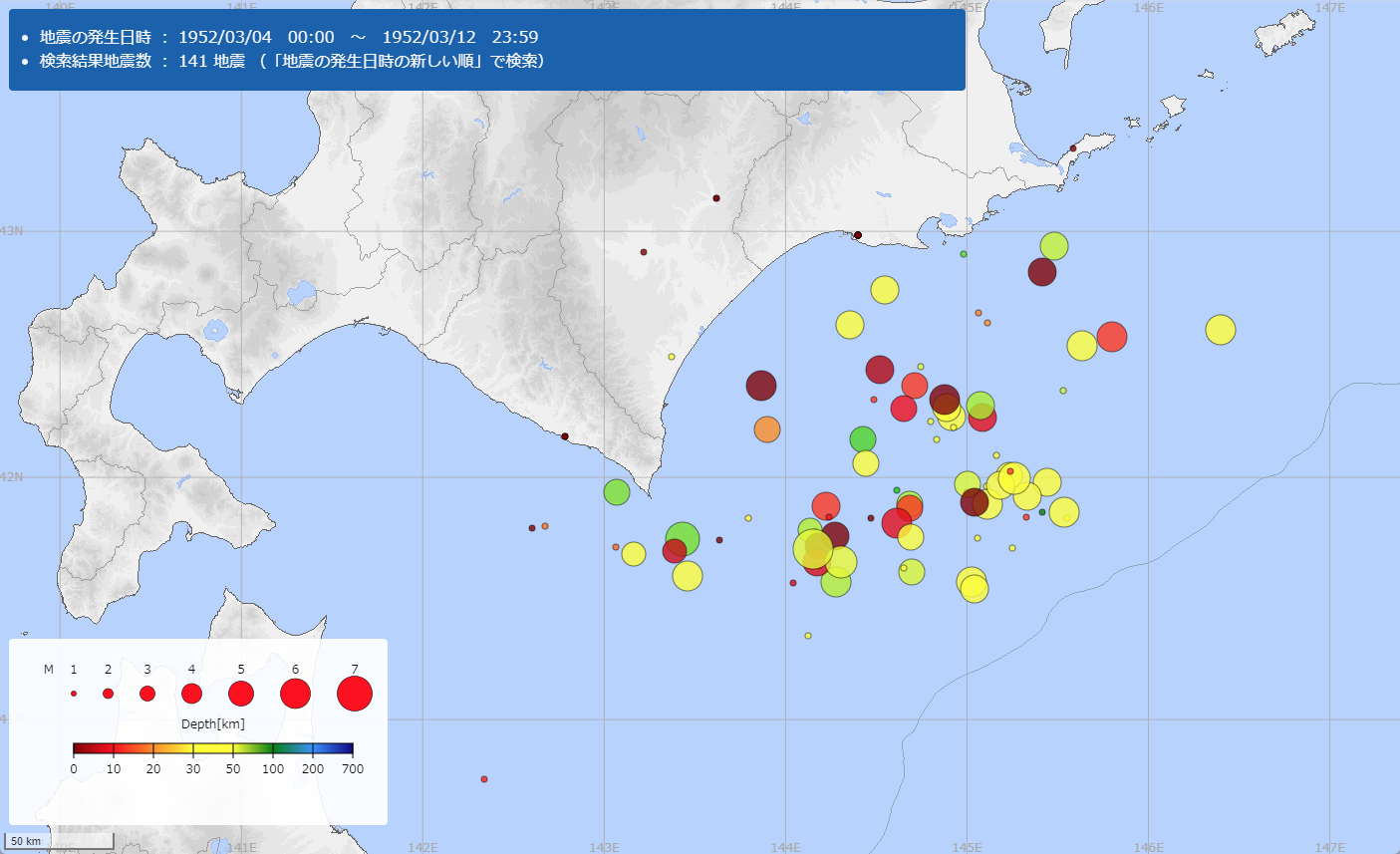The image size is (1400, 854).
Task: Click the depth color scale bar
Action: coord(213,748)
